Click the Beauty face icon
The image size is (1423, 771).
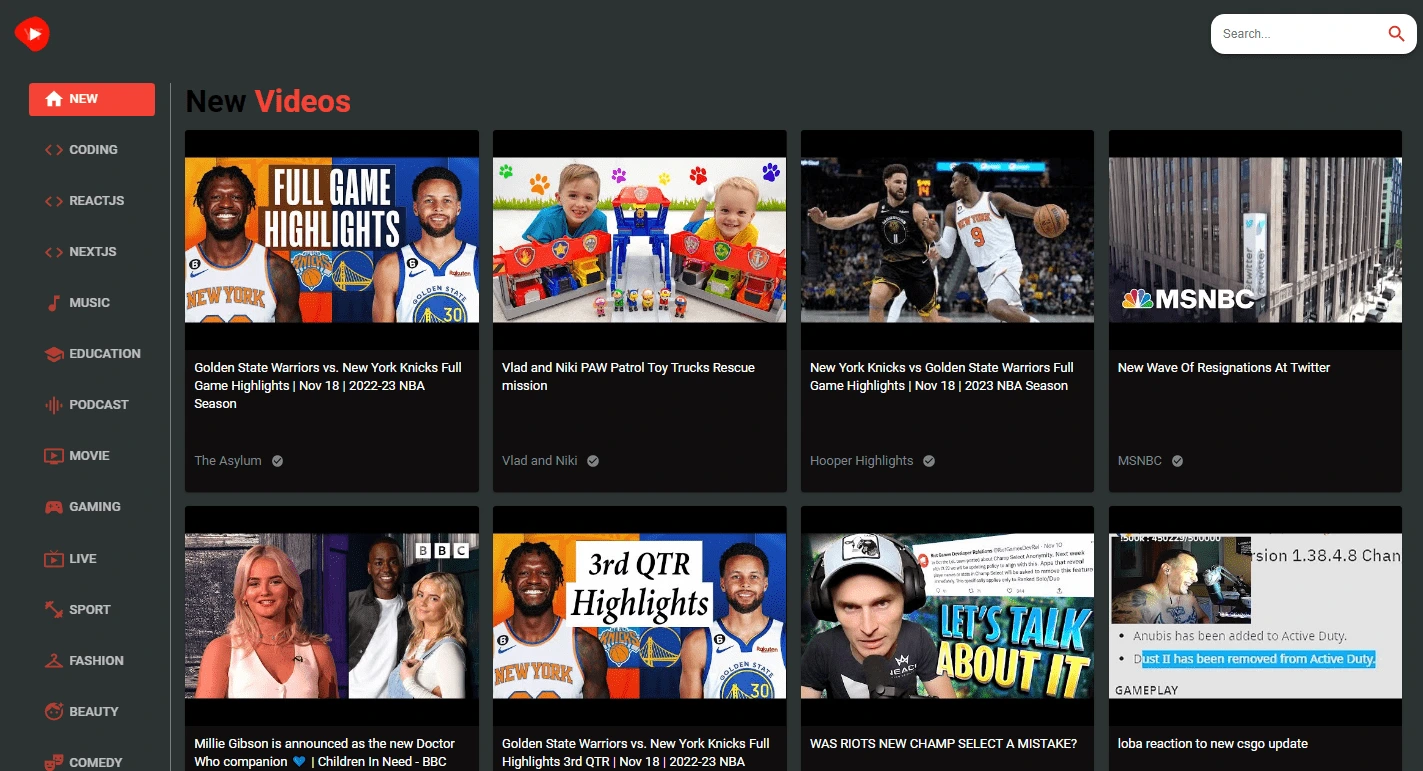coord(53,712)
